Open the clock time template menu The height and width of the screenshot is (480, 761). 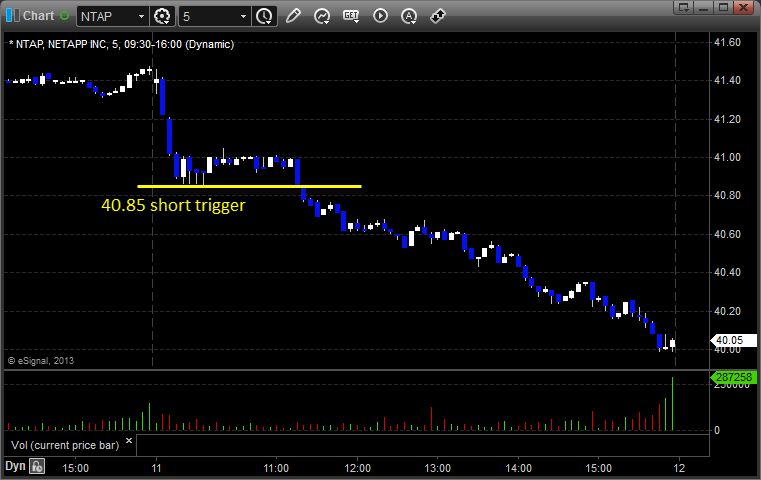coord(265,17)
